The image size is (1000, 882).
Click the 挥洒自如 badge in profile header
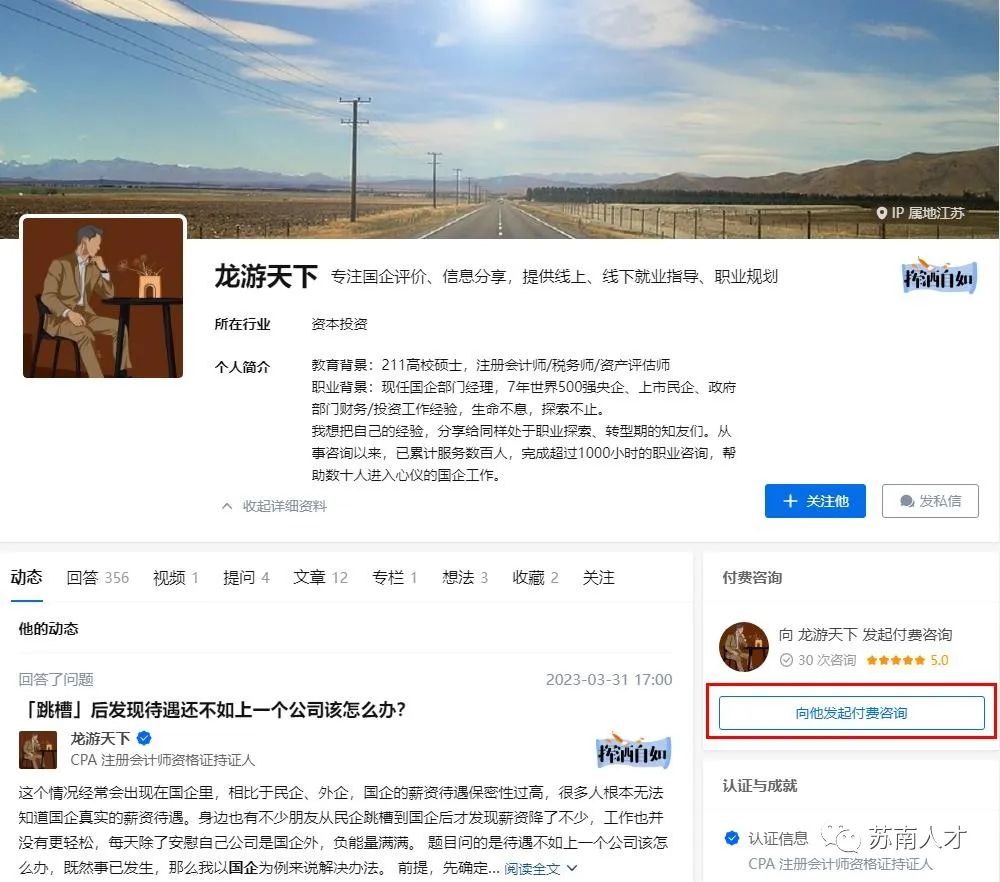coord(939,277)
